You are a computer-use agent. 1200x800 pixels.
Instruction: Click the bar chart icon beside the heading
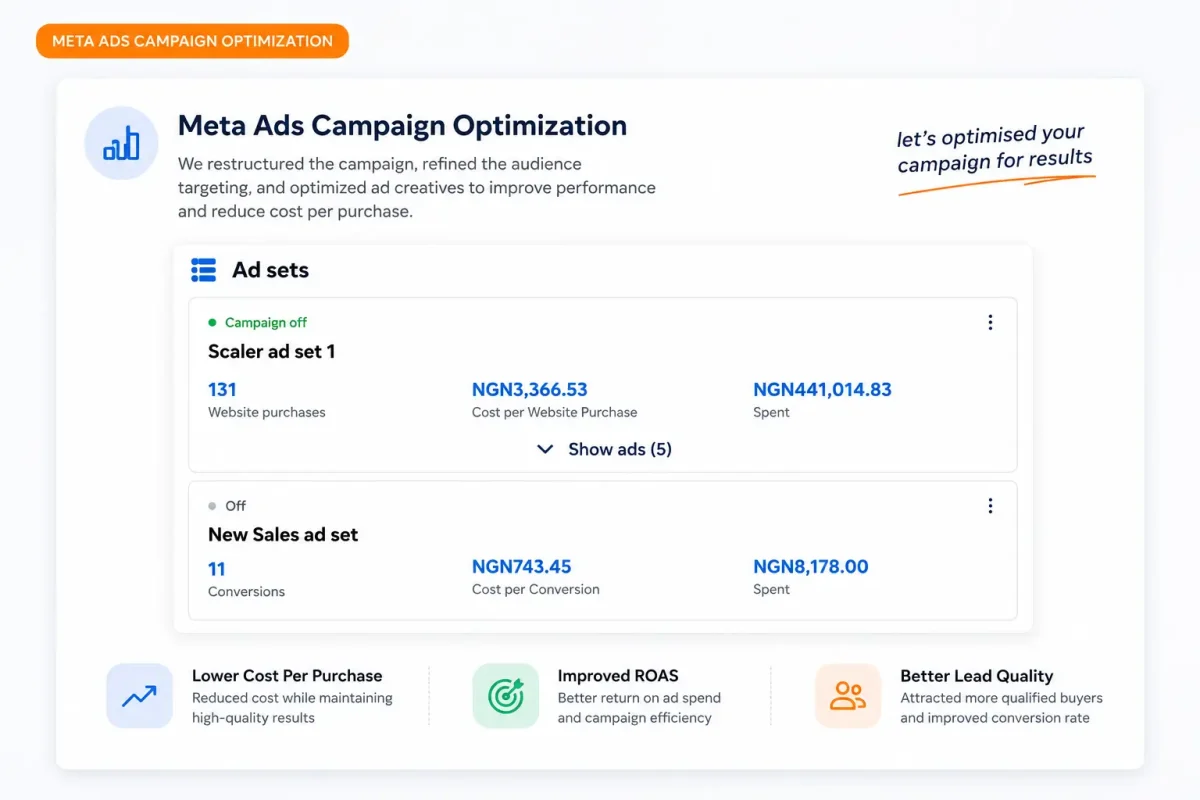121,143
